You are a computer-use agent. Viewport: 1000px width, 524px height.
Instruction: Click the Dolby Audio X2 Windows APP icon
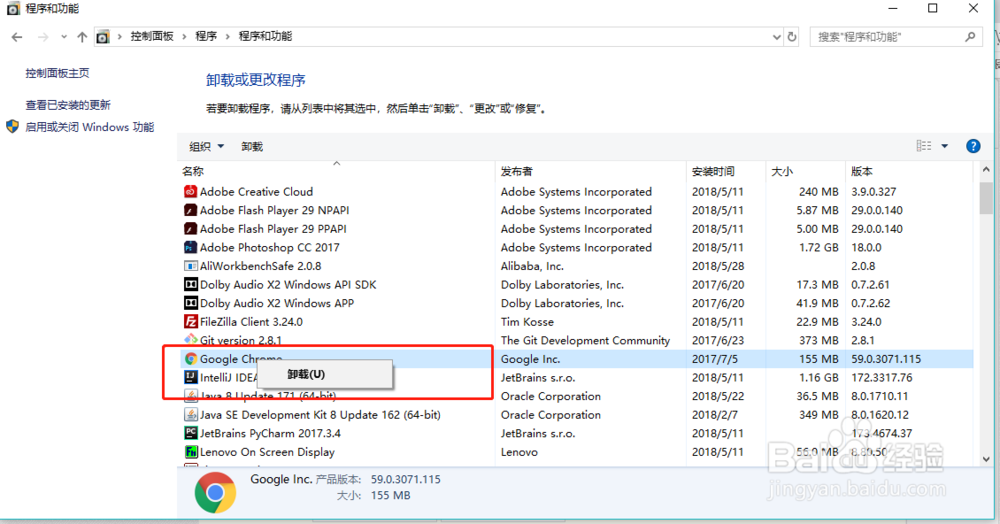tap(190, 303)
